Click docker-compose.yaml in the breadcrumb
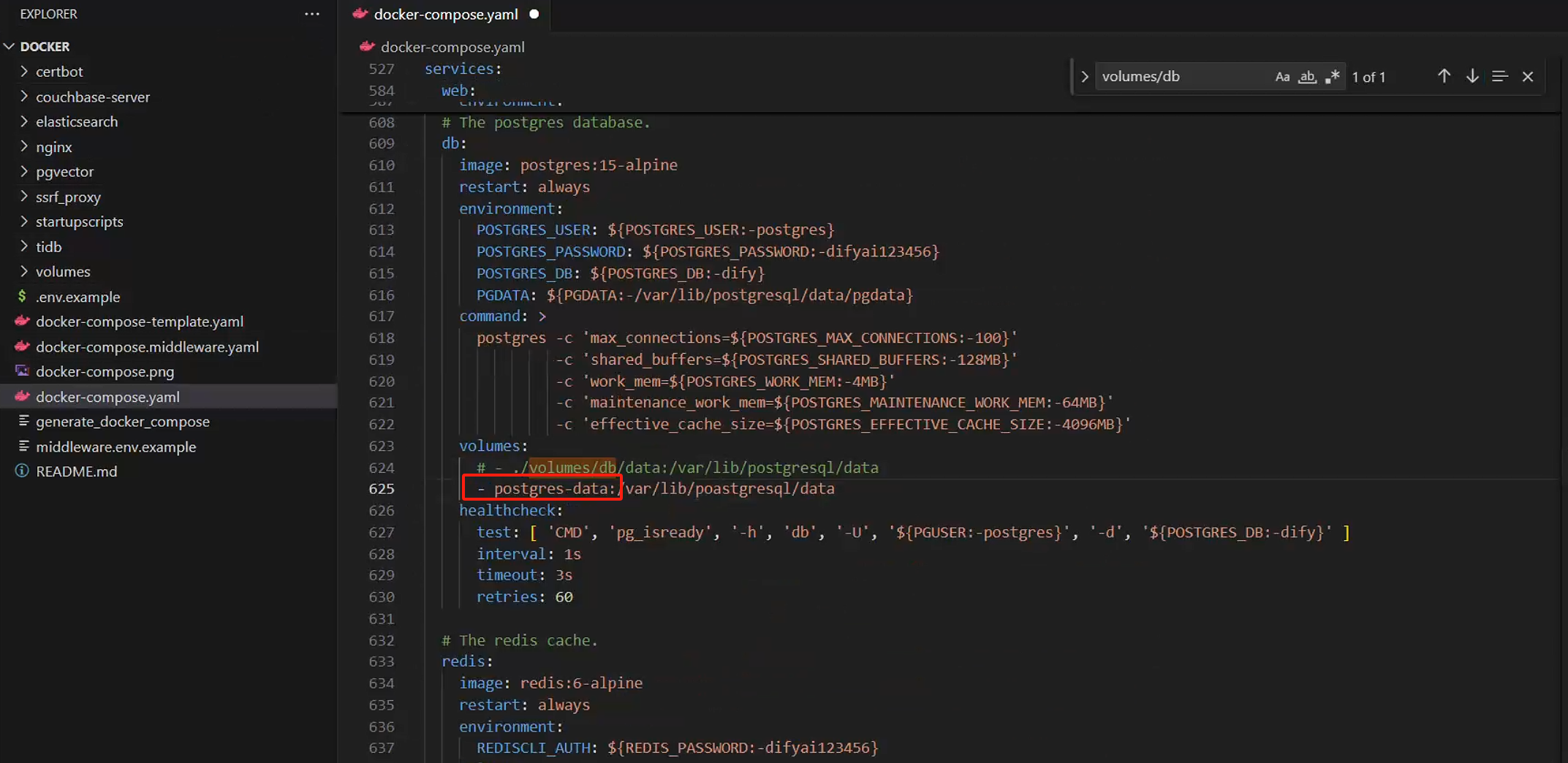This screenshot has height=763, width=1568. click(452, 47)
